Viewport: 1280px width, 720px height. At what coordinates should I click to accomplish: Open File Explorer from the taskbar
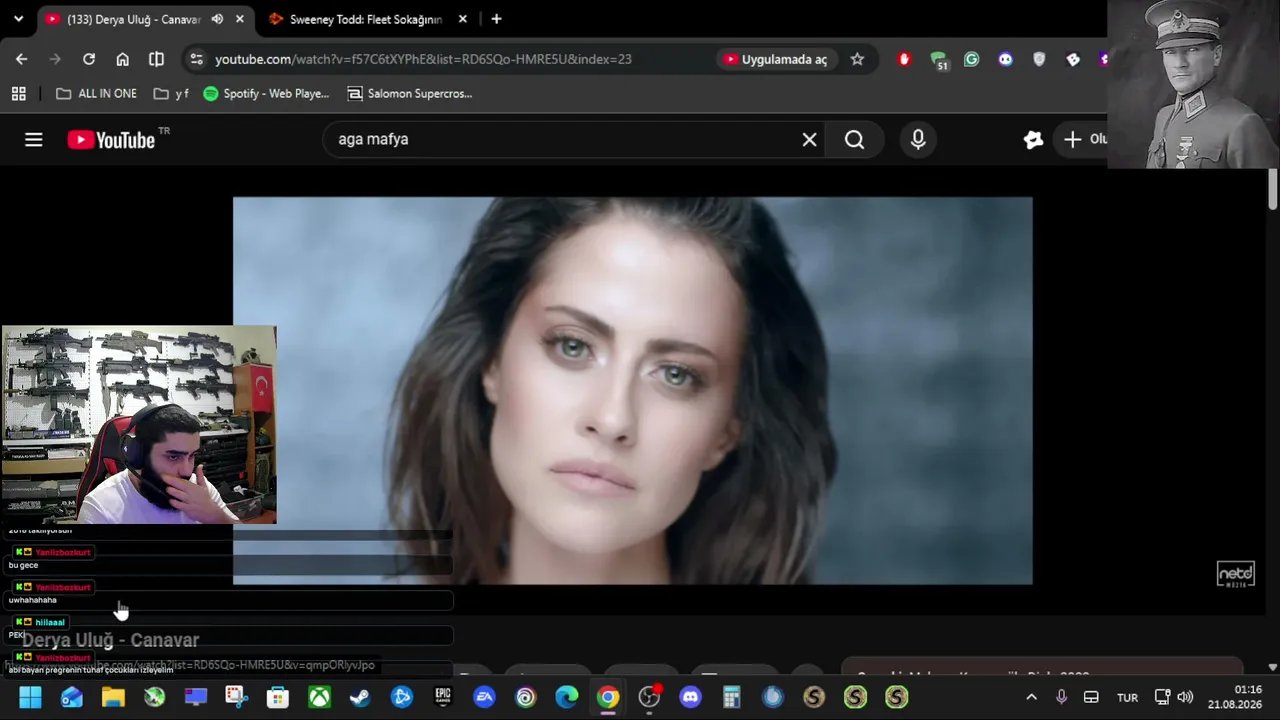tap(113, 697)
